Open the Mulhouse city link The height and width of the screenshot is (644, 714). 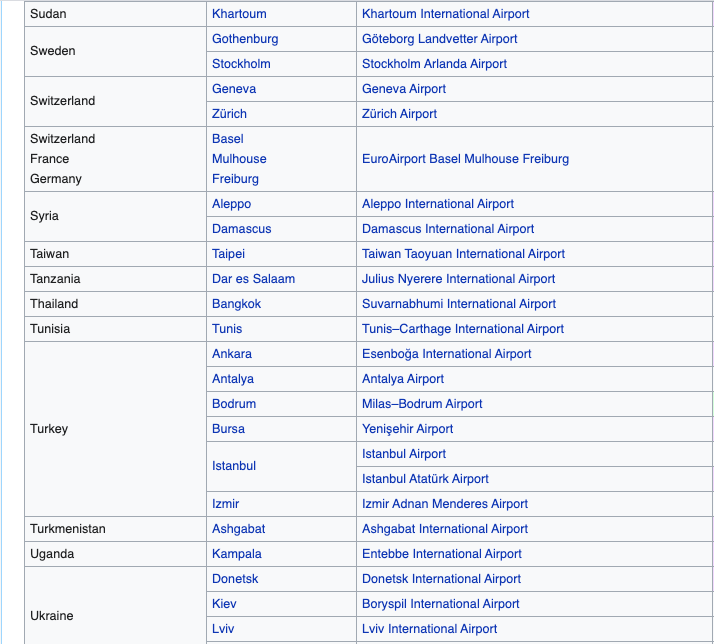click(241, 159)
